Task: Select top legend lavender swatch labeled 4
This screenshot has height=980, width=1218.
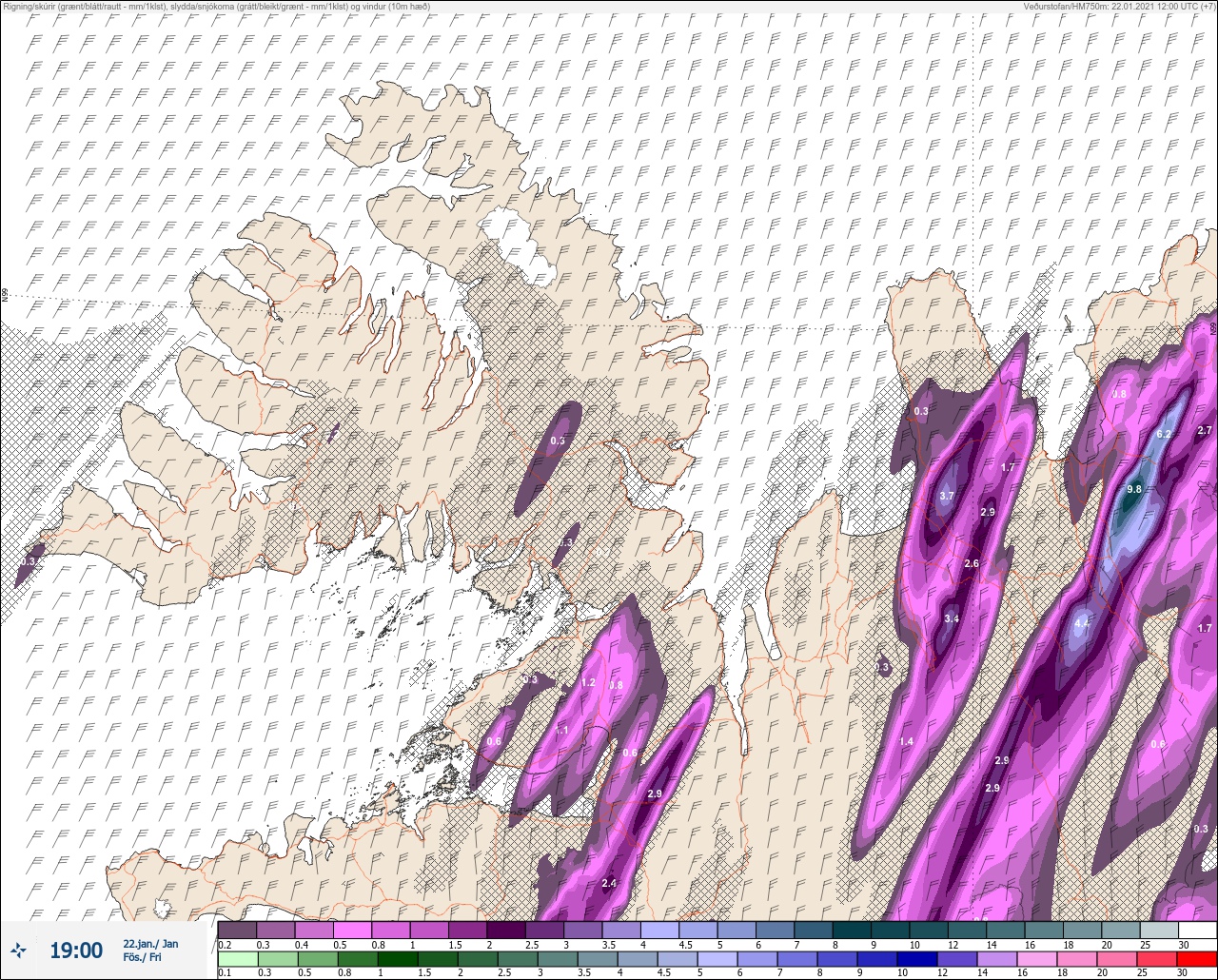Action: pos(659,930)
